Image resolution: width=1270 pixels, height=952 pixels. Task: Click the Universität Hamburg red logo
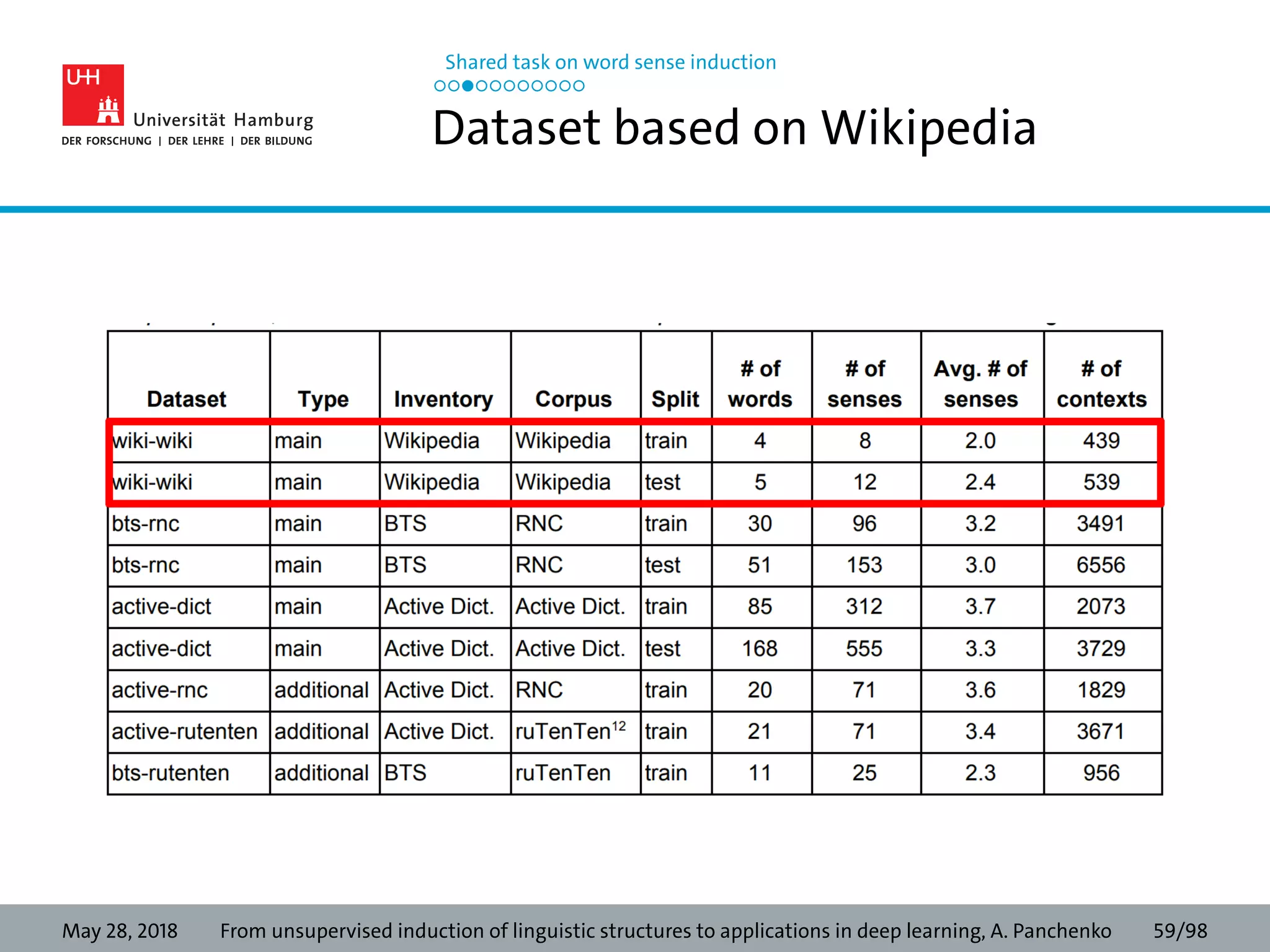tap(93, 95)
